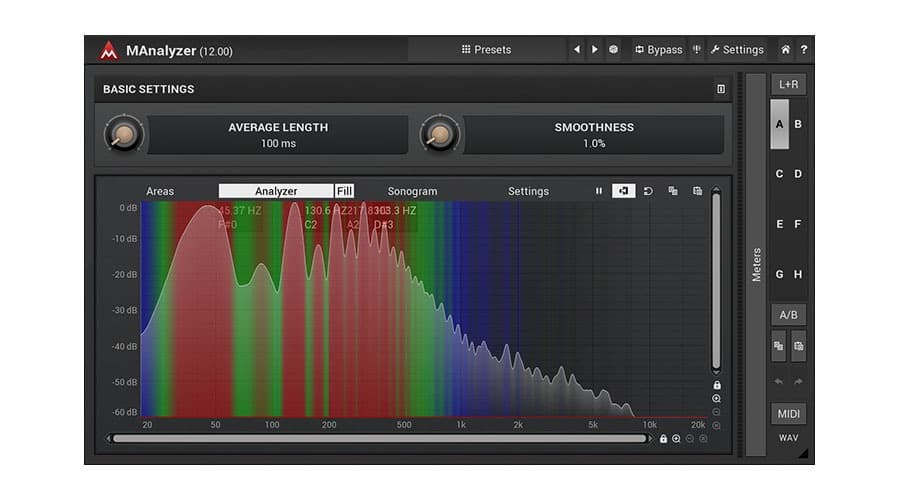Open global Settings with wrench icon
Viewport: 900px width, 500px height.
tap(737, 49)
